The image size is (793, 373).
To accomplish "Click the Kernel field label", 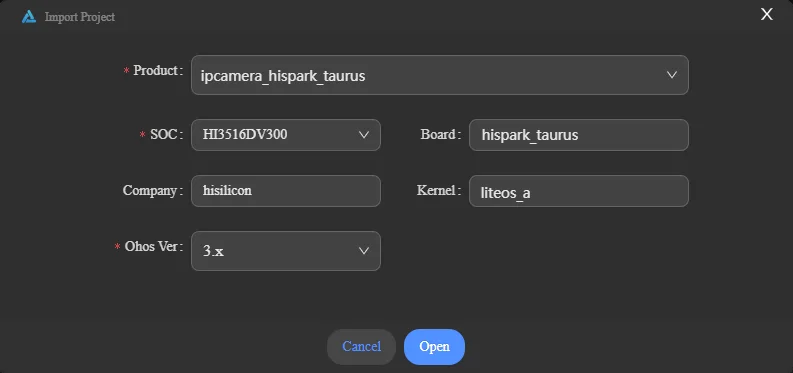I will (439, 191).
